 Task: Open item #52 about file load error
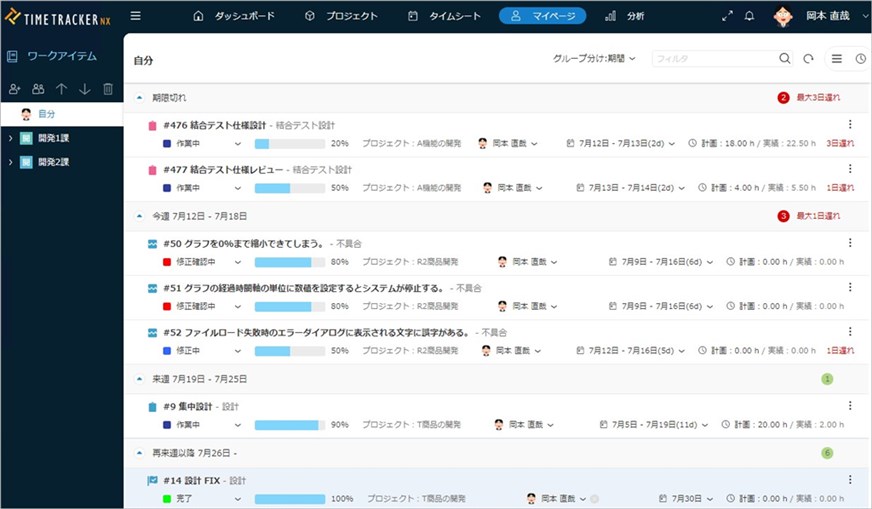317,333
